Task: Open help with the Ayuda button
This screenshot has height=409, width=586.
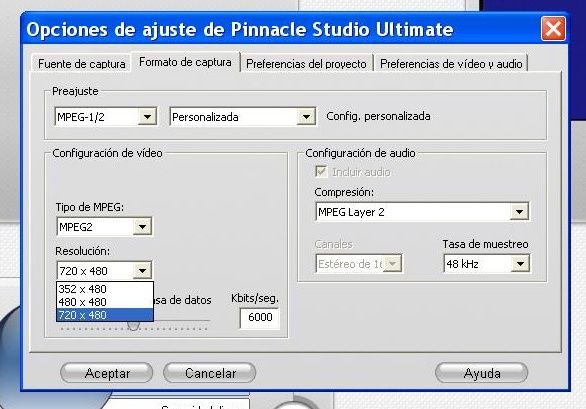Action: tap(482, 373)
